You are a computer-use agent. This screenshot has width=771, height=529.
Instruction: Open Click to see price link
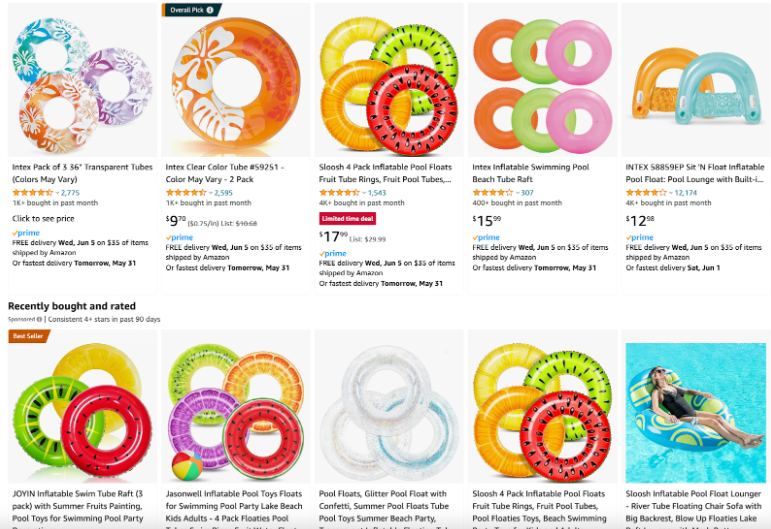[x=43, y=218]
